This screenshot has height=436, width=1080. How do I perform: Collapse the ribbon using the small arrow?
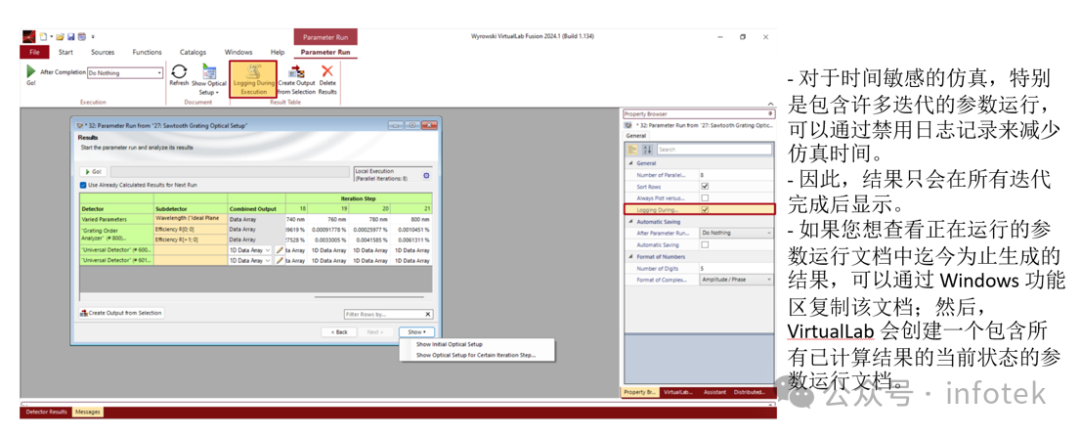(x=770, y=105)
